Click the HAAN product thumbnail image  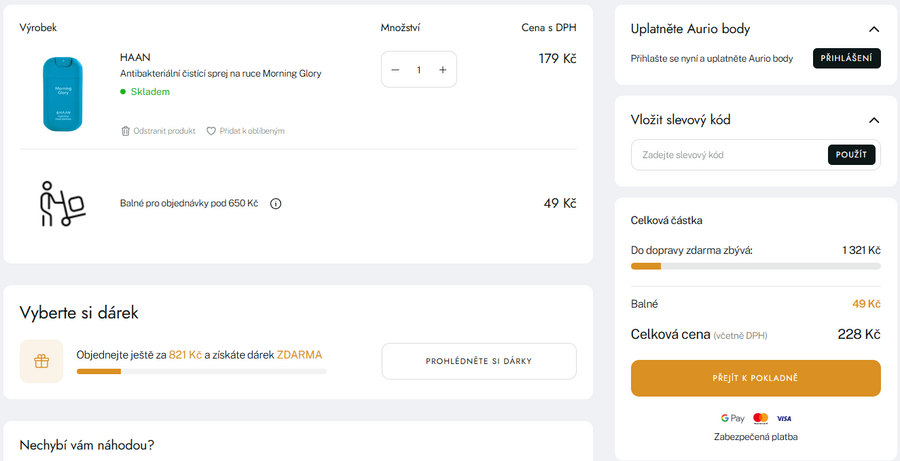(62, 92)
